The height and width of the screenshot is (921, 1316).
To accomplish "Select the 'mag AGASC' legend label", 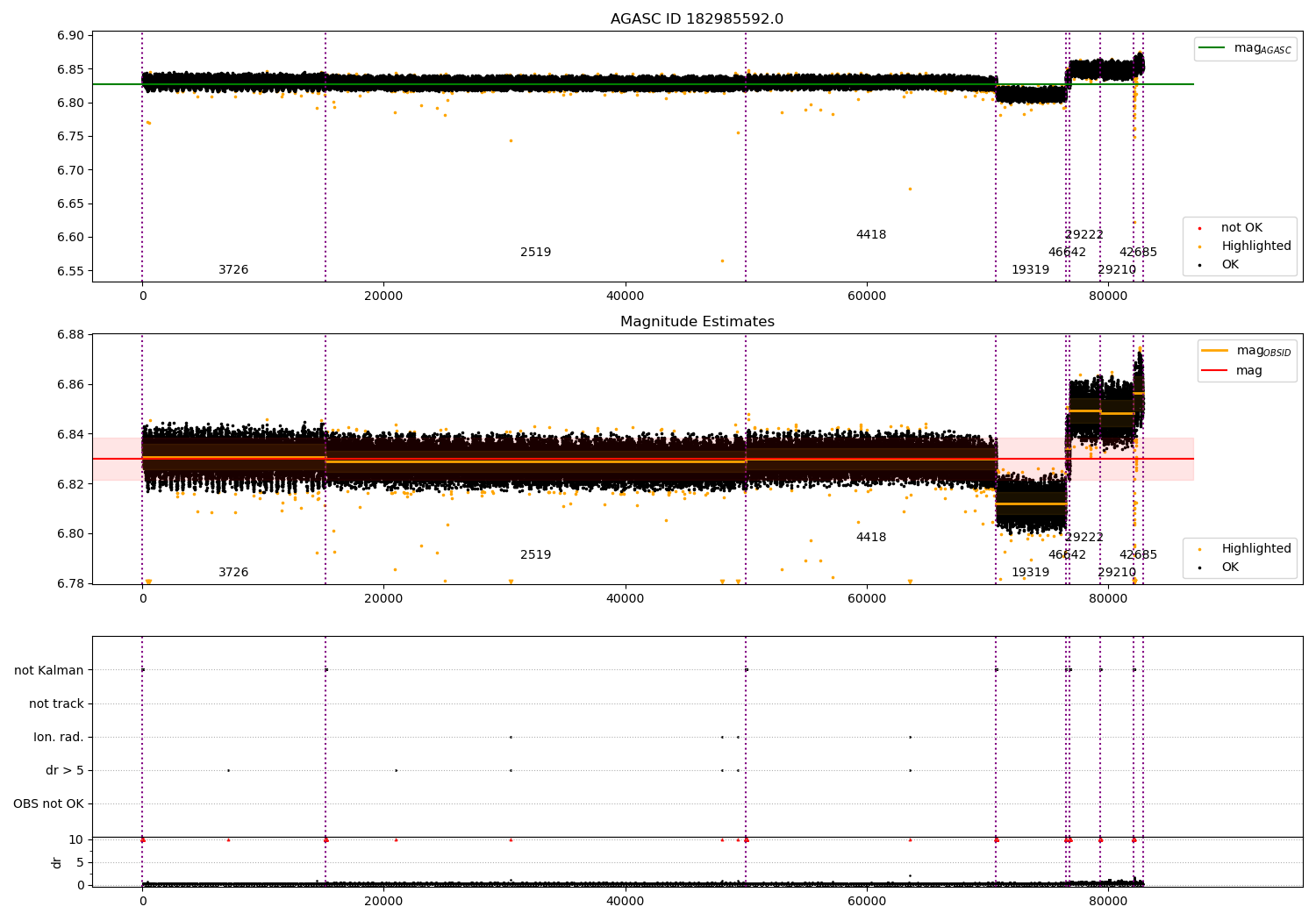I will pos(1262,49).
